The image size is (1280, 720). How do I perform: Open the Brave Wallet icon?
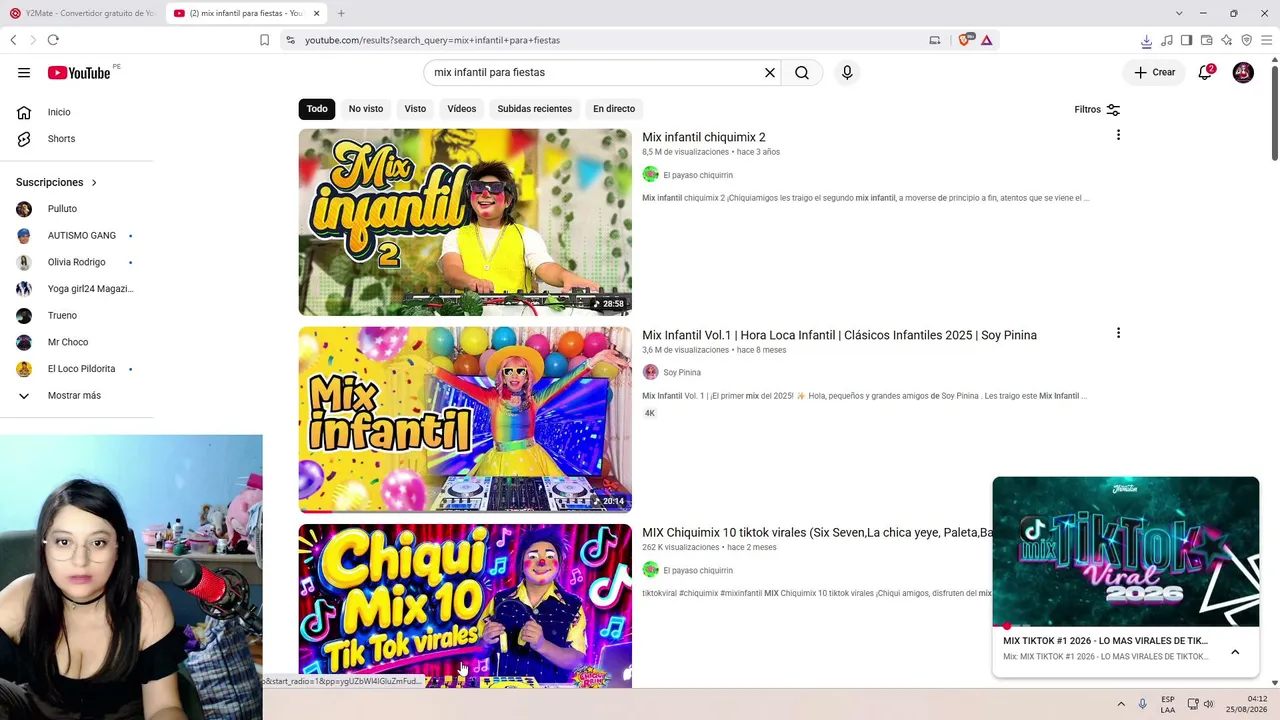tap(1206, 40)
